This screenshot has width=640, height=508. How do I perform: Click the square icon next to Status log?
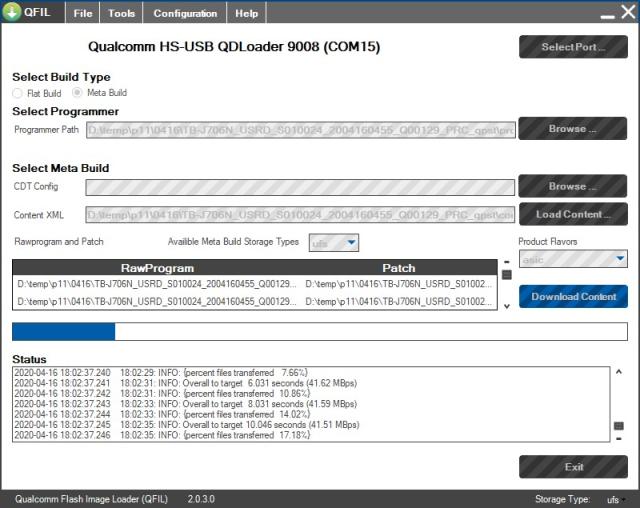click(619, 426)
